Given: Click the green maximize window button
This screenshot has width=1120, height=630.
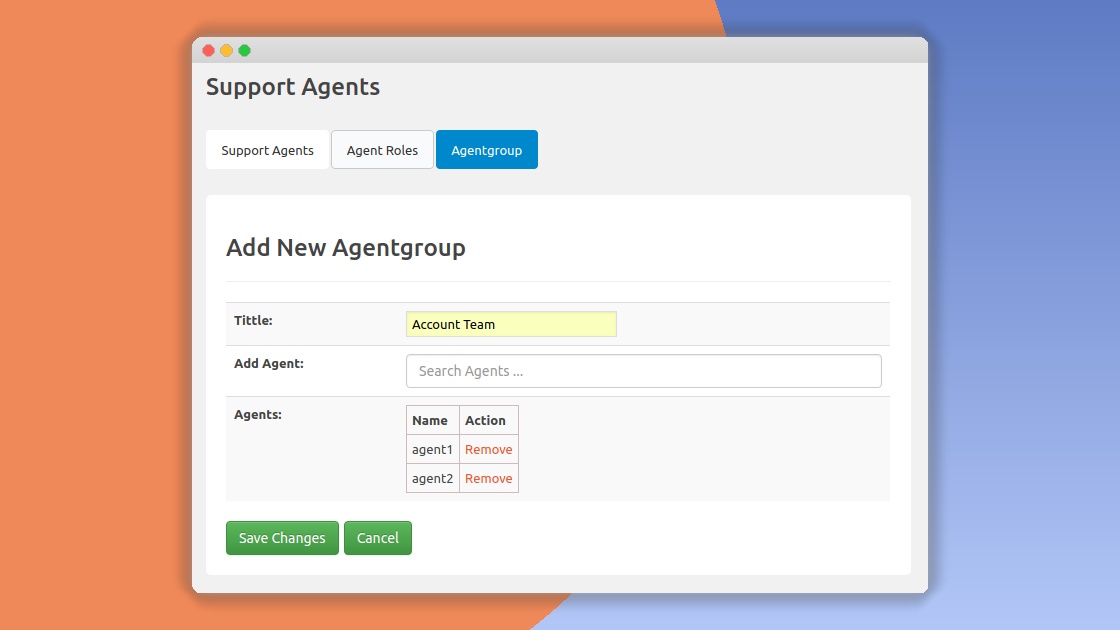Looking at the screenshot, I should (244, 51).
